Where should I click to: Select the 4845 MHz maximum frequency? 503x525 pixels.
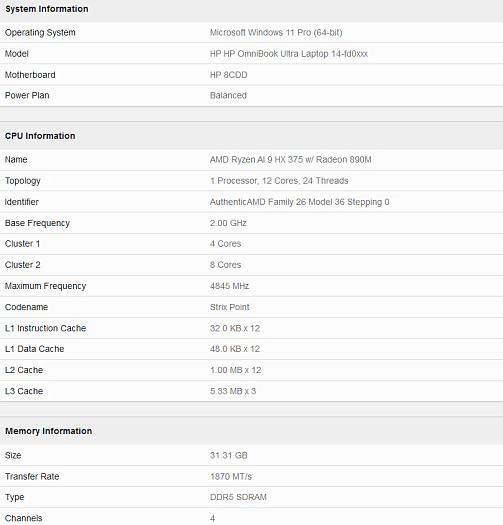tap(229, 286)
